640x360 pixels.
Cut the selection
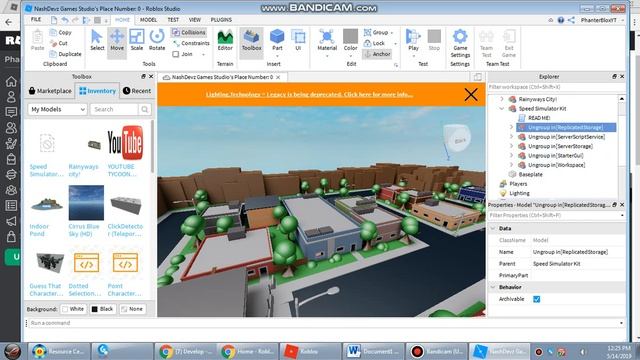pos(58,43)
